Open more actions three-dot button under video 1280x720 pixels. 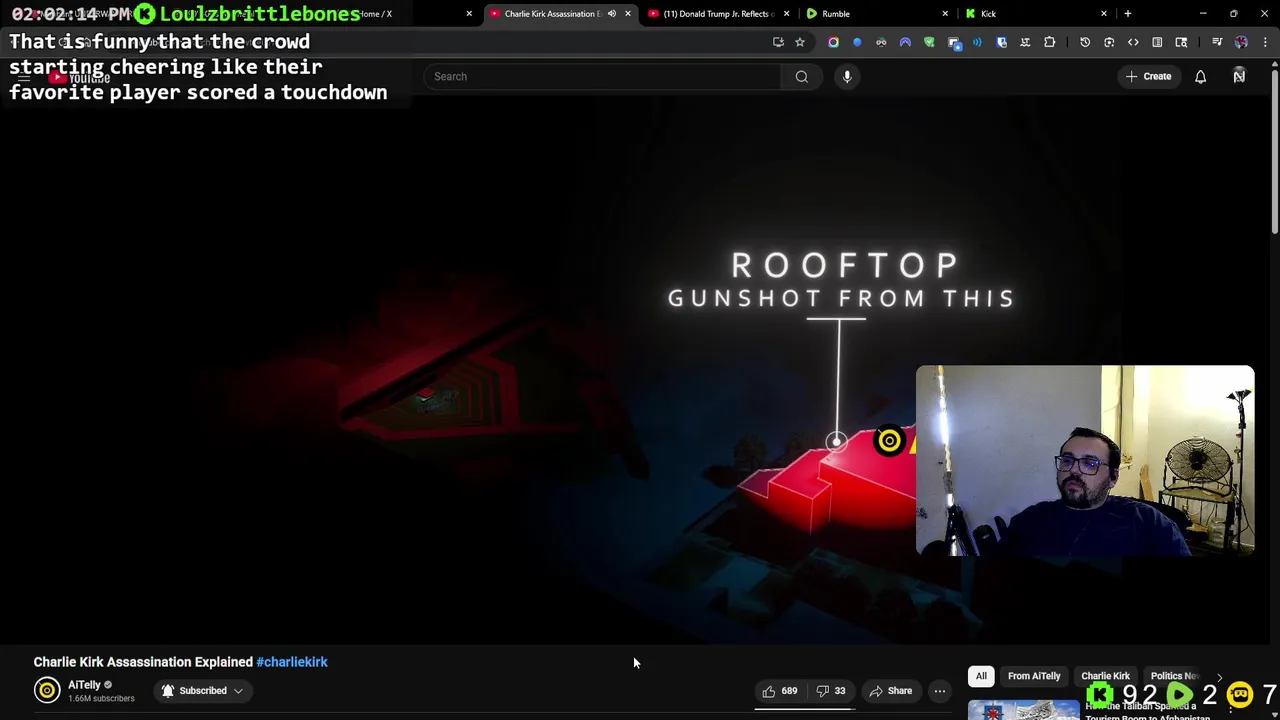coord(939,691)
